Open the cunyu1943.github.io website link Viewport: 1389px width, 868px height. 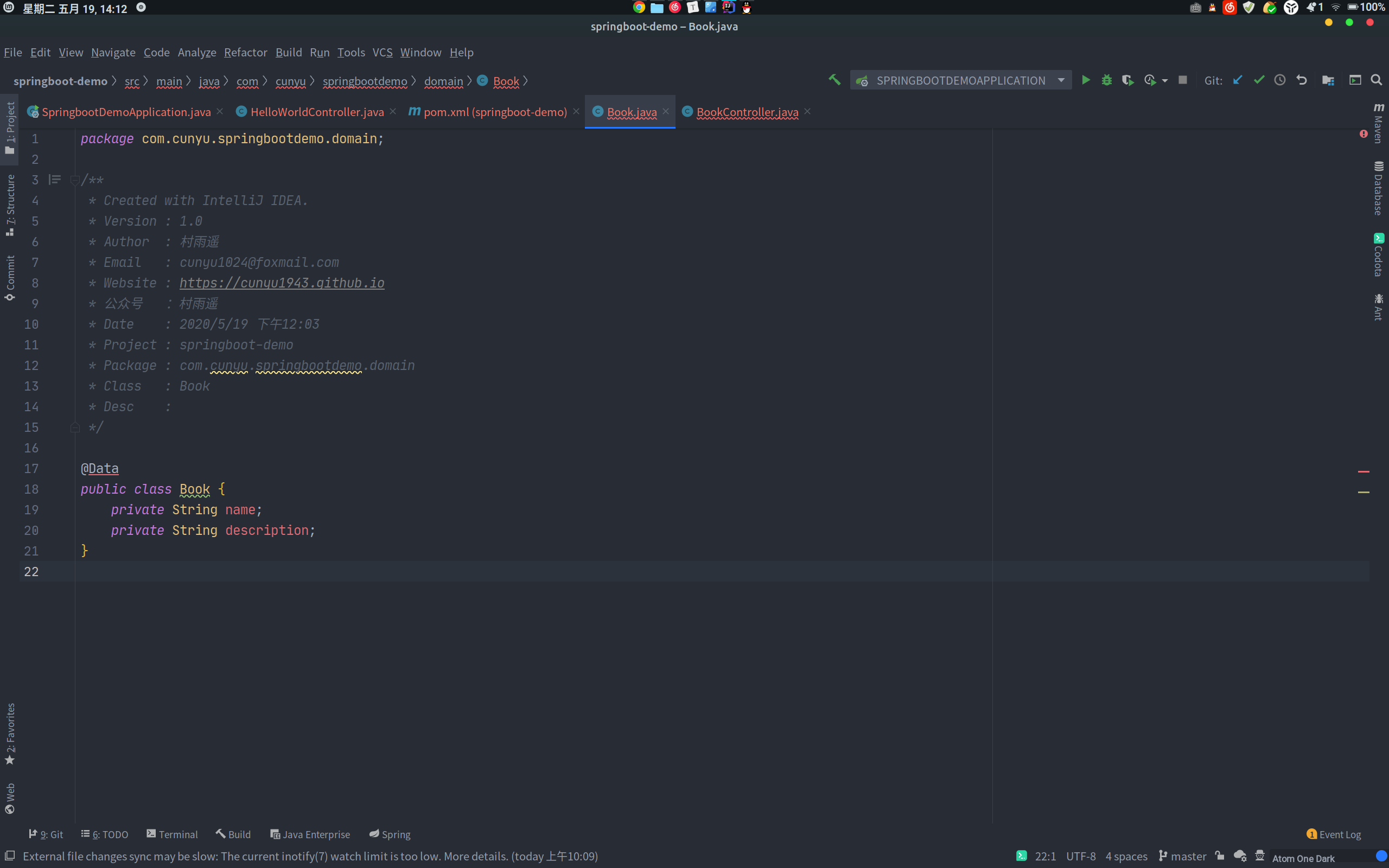click(x=282, y=283)
